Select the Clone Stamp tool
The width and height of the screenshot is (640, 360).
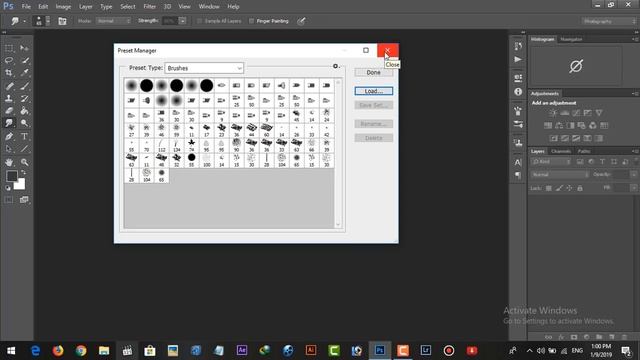9,98
